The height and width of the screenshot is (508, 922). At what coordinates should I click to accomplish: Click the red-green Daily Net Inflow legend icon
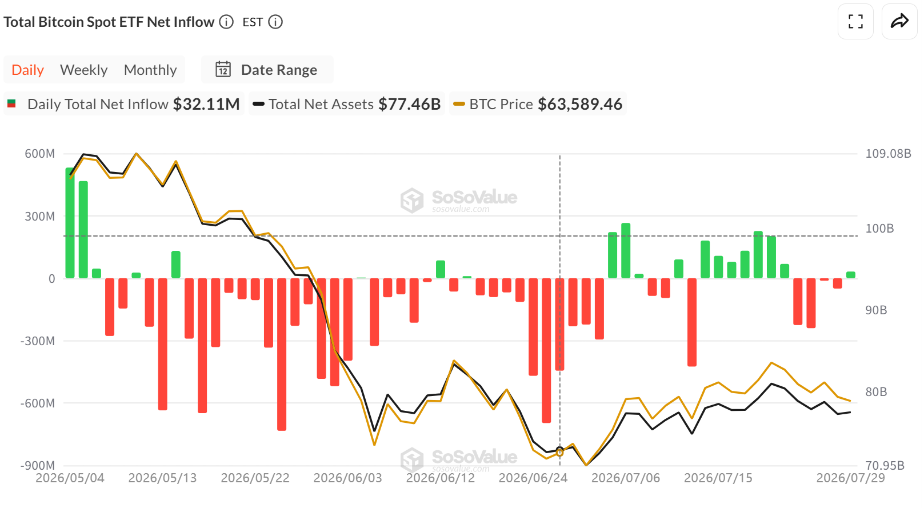11,104
